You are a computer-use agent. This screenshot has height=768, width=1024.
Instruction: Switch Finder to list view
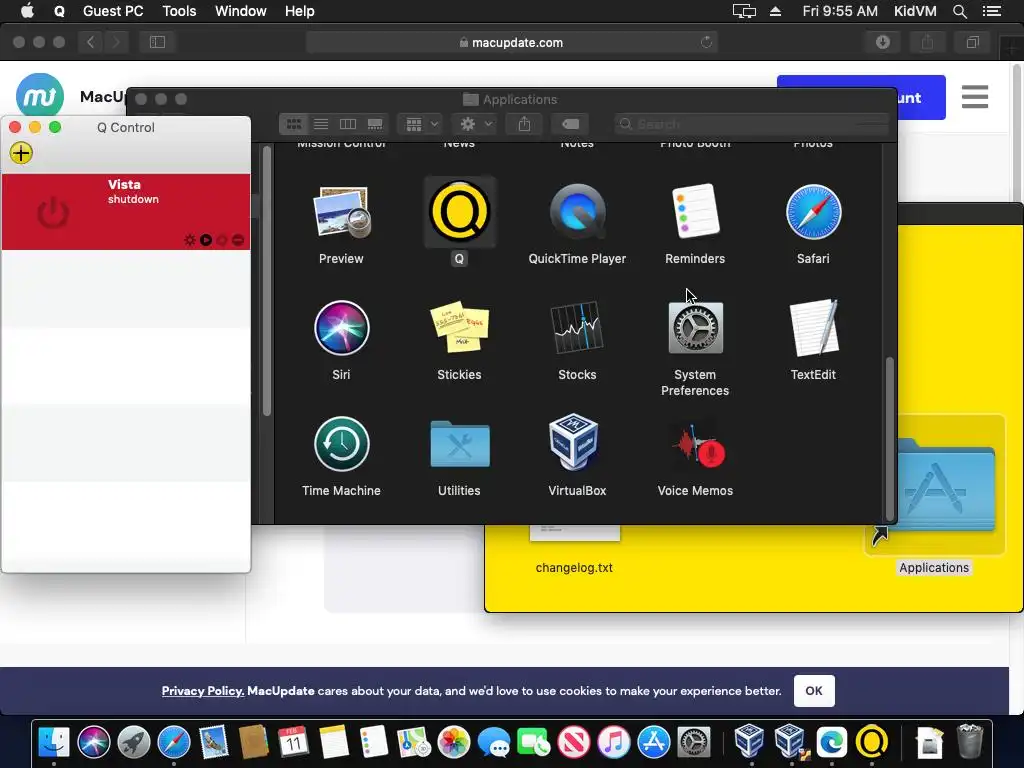(x=321, y=124)
